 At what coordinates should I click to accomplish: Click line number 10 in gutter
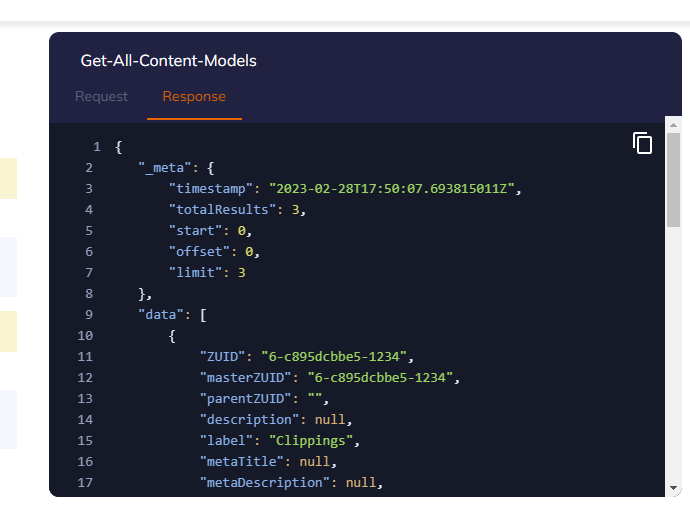coord(85,336)
